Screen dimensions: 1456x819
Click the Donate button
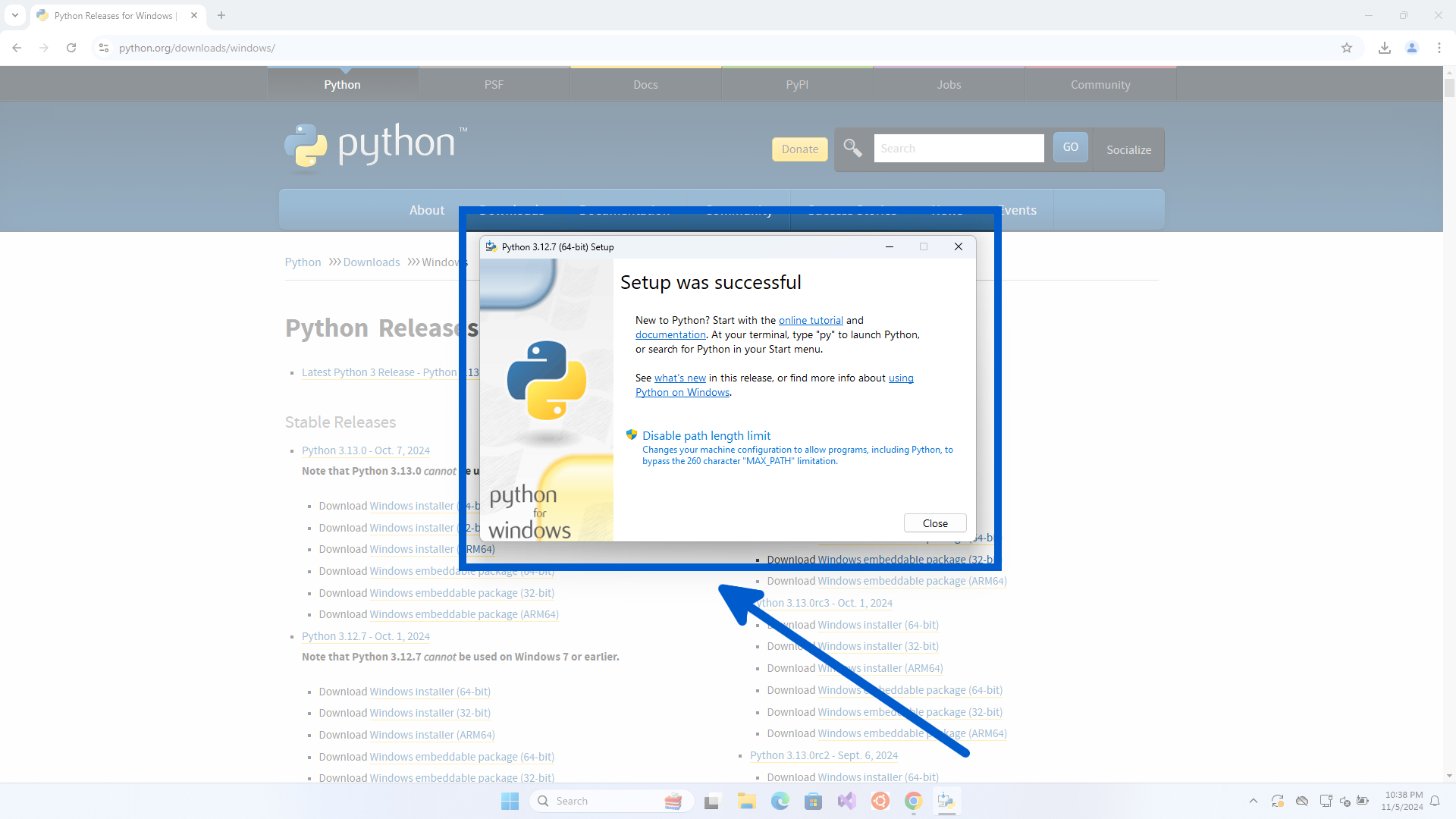pos(799,149)
